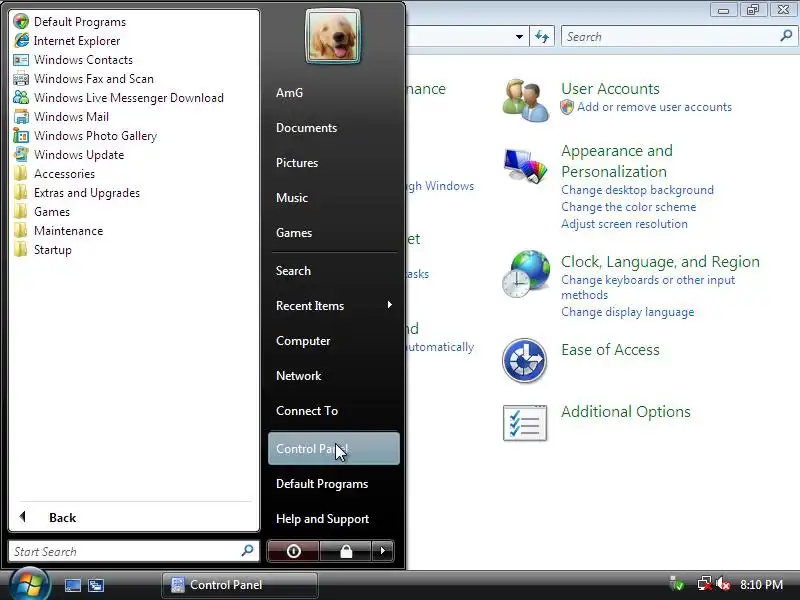Select Control Panel in Start menu
800x600 pixels.
[x=334, y=448]
